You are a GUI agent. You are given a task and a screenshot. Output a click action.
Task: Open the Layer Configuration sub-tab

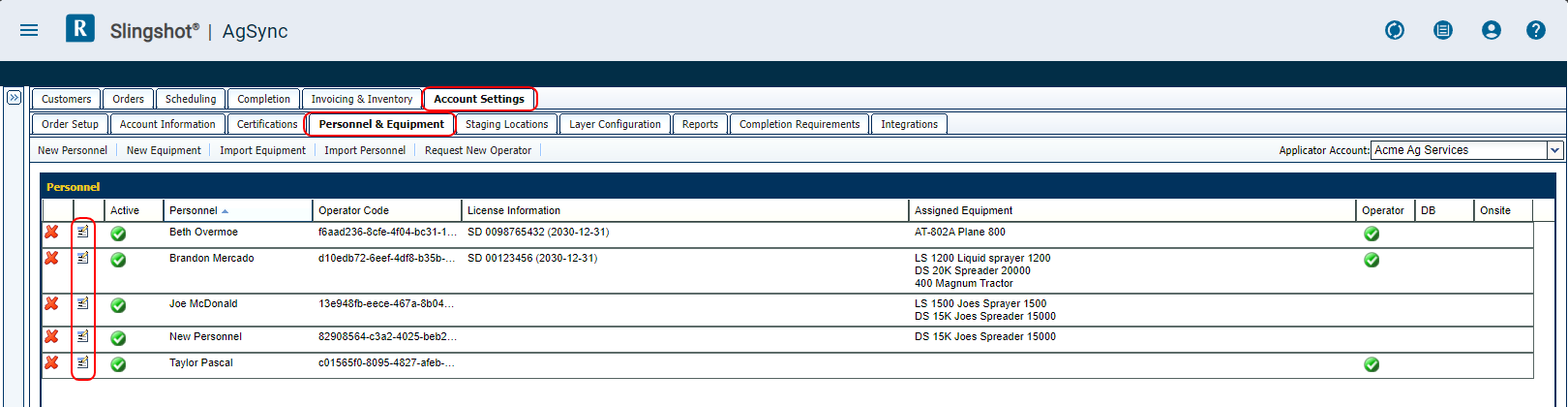pos(615,124)
